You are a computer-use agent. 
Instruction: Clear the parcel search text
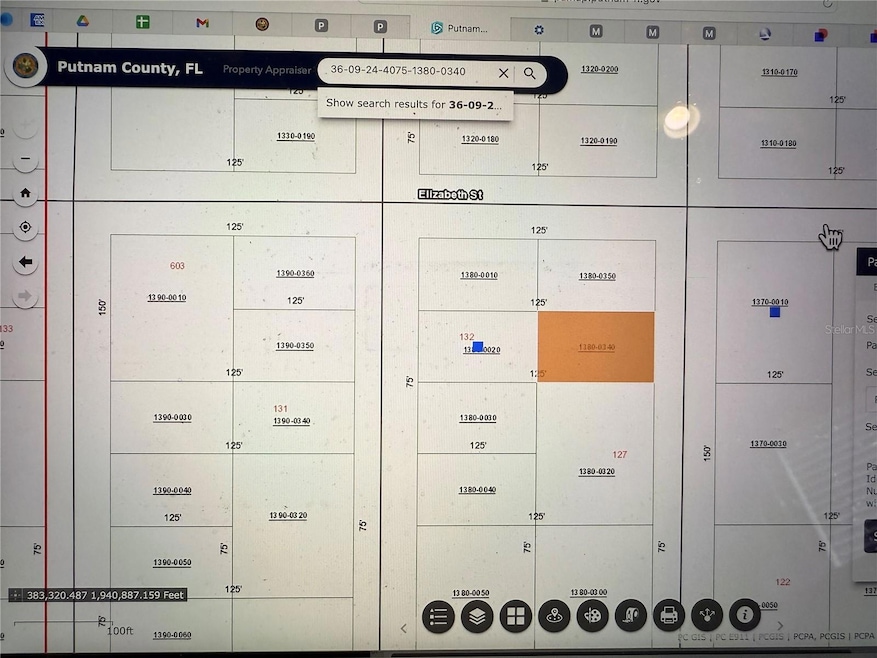[503, 73]
